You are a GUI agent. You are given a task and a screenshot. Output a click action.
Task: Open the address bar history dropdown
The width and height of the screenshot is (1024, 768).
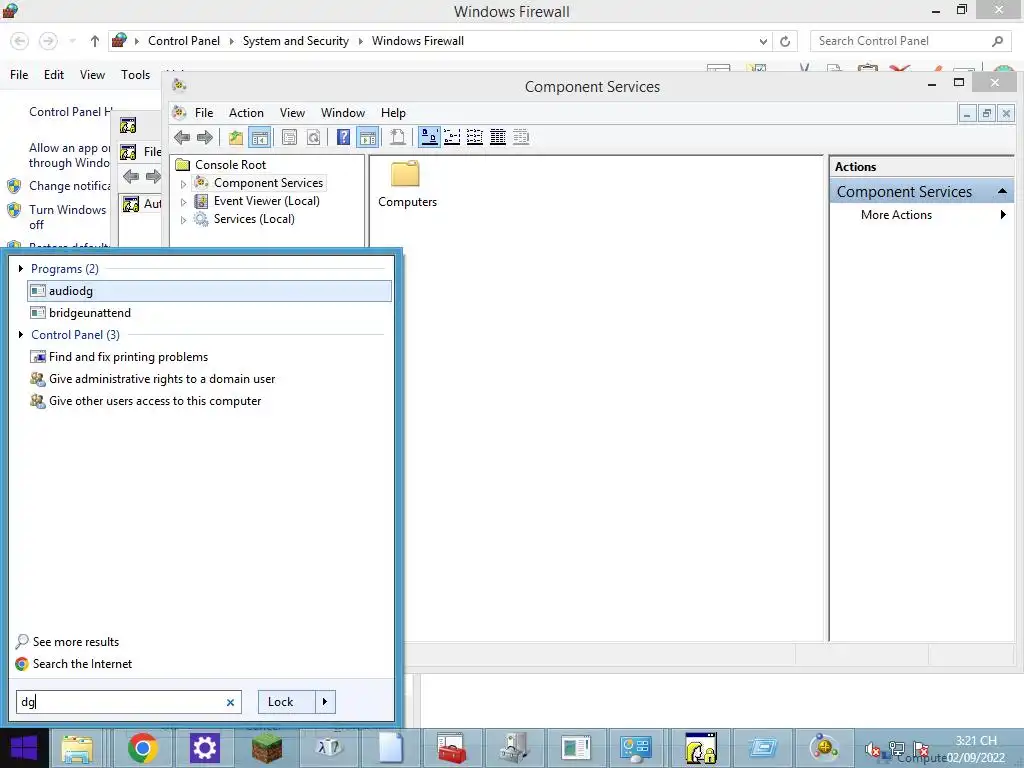[763, 41]
